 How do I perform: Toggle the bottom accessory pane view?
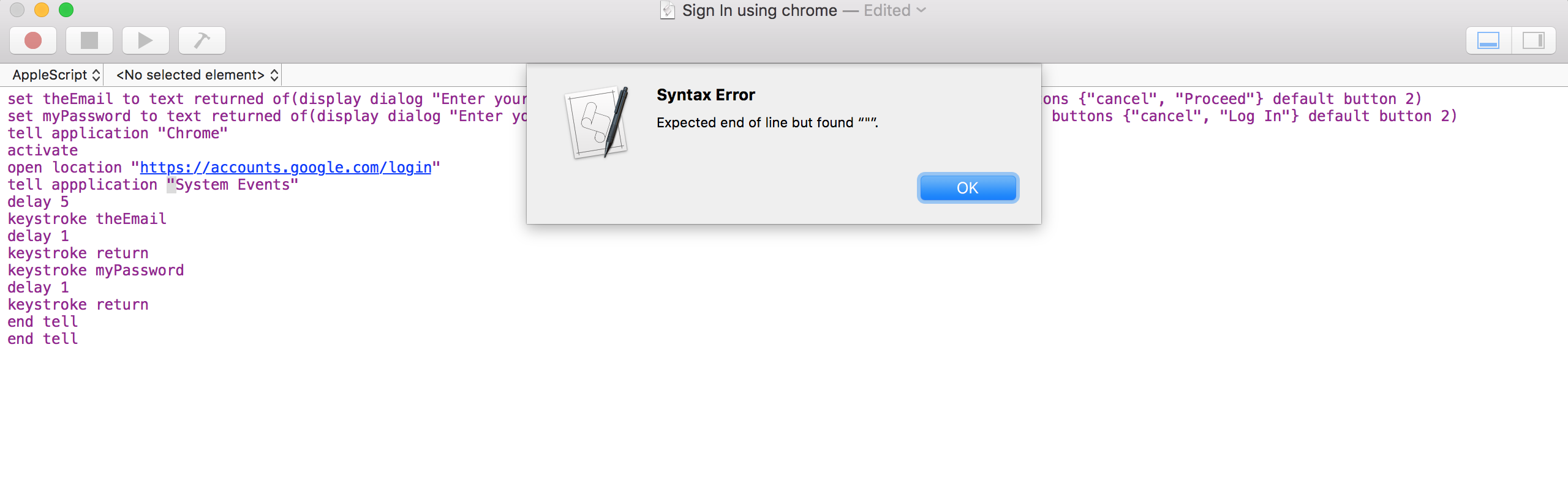(x=1488, y=40)
